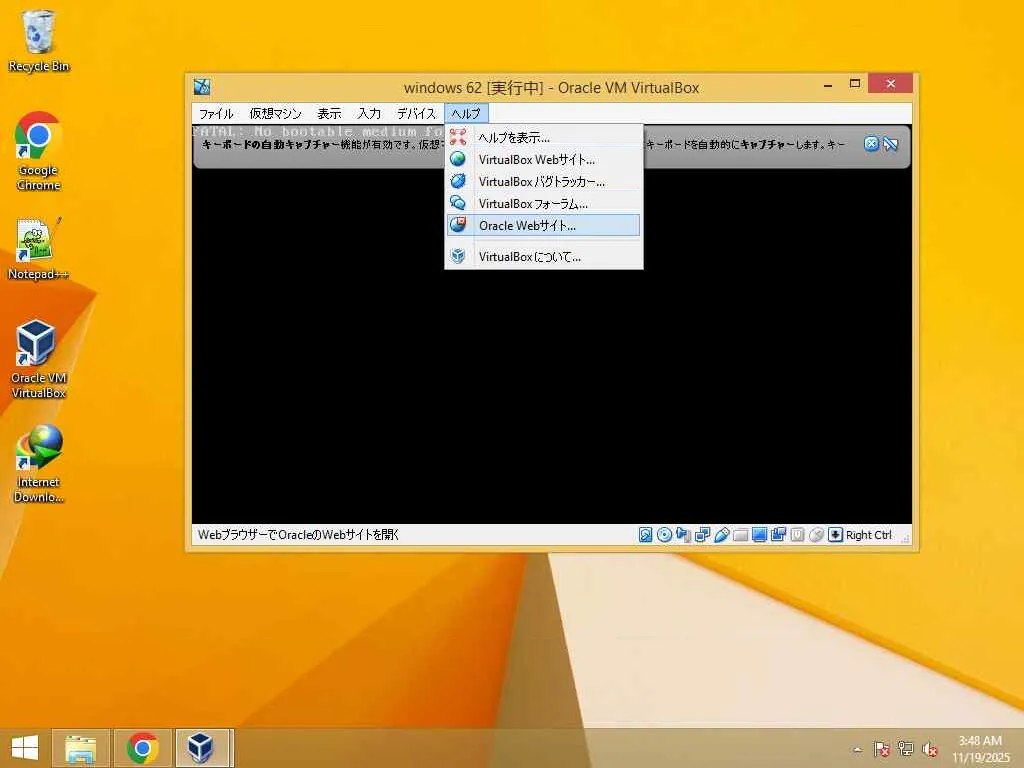Select the Notepad++ desktop shortcut
This screenshot has height=768, width=1024.
39,249
